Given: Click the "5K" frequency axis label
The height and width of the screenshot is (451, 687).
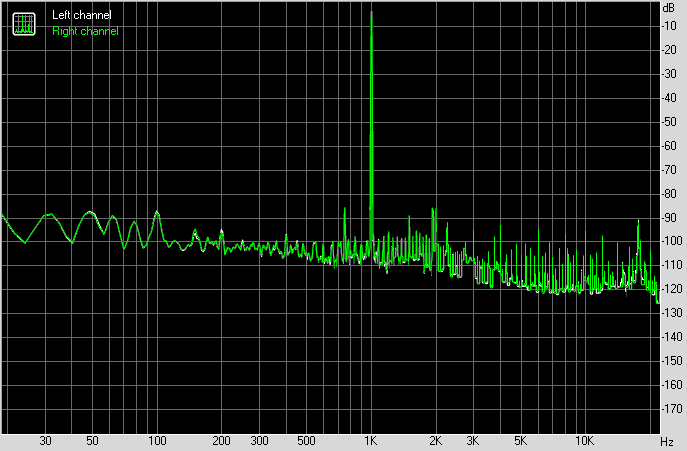Looking at the screenshot, I should pos(521,440).
